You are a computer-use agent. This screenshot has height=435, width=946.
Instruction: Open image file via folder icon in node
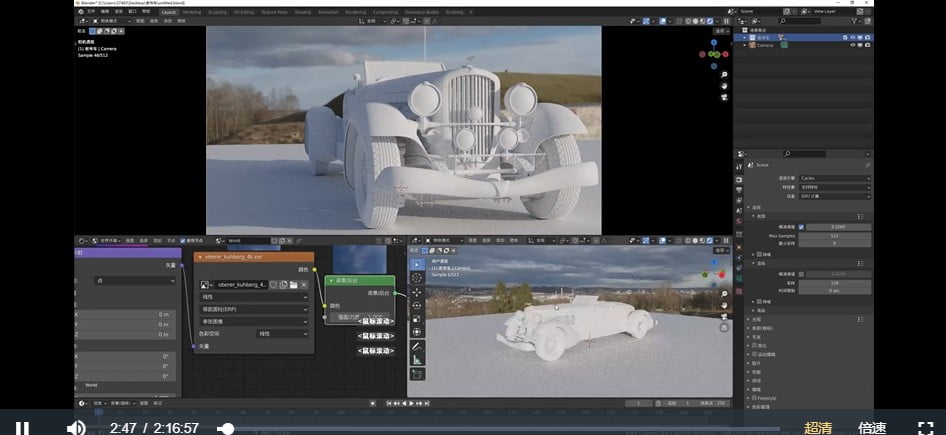(293, 285)
